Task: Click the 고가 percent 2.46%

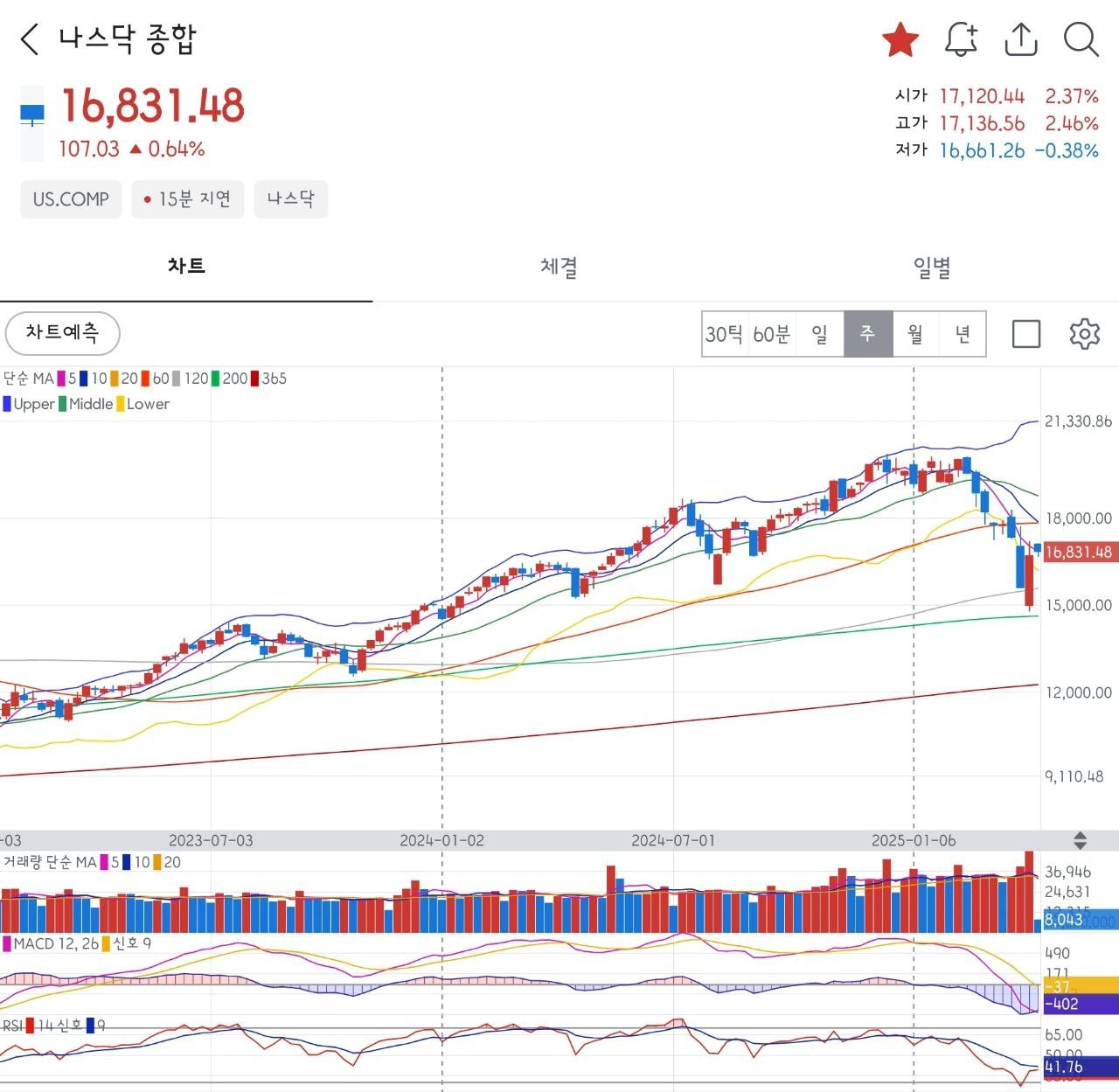Action: [1072, 123]
